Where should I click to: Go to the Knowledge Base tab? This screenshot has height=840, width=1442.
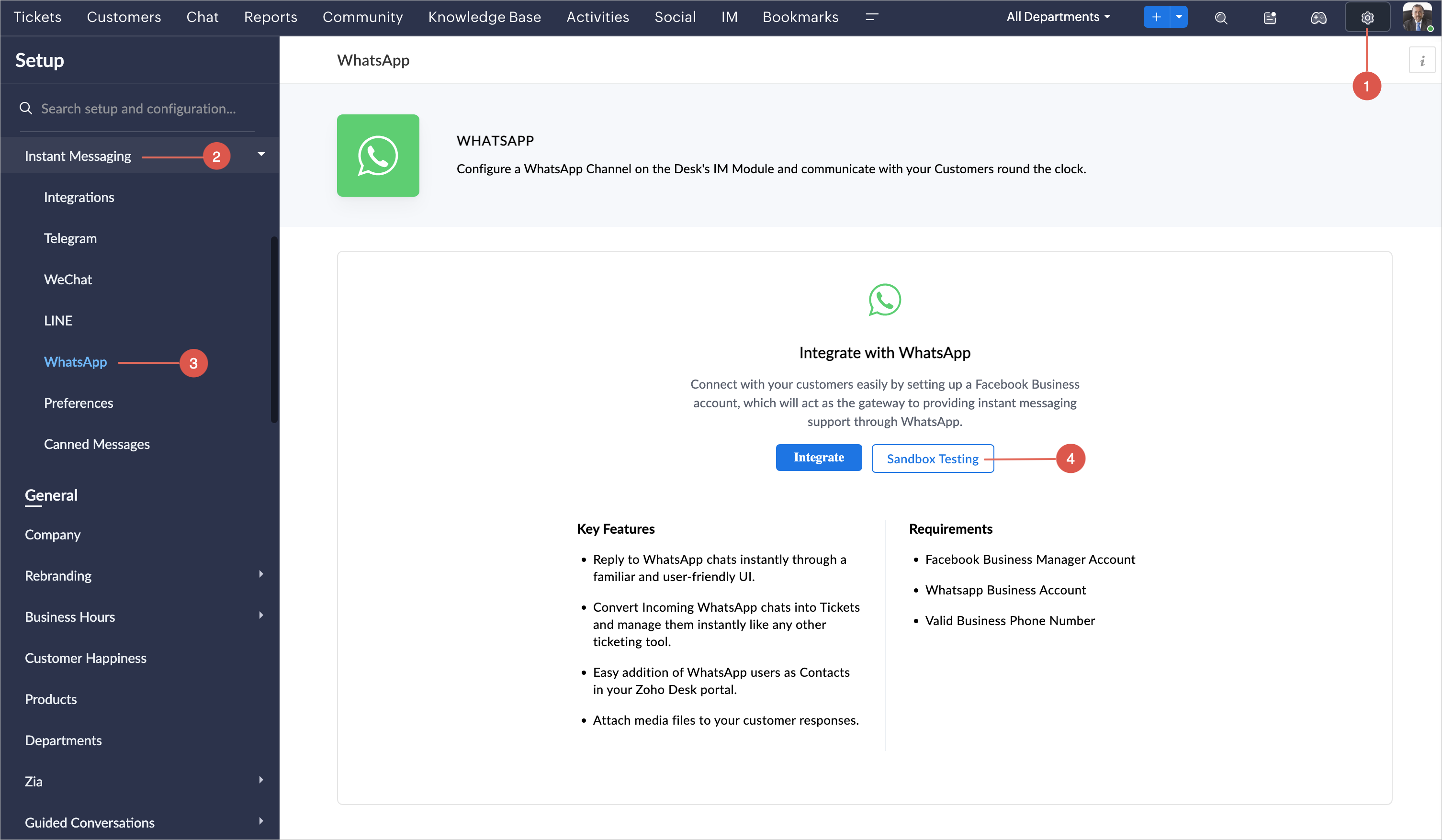pyautogui.click(x=484, y=17)
